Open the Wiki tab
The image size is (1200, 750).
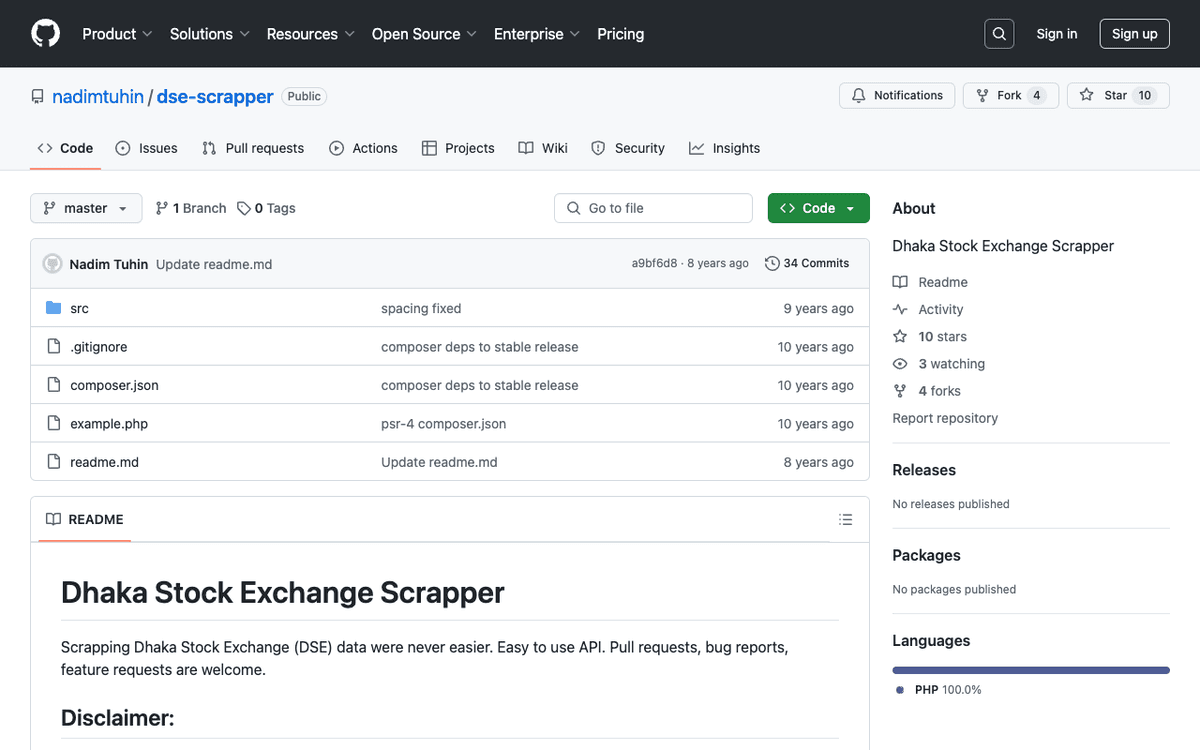(543, 148)
